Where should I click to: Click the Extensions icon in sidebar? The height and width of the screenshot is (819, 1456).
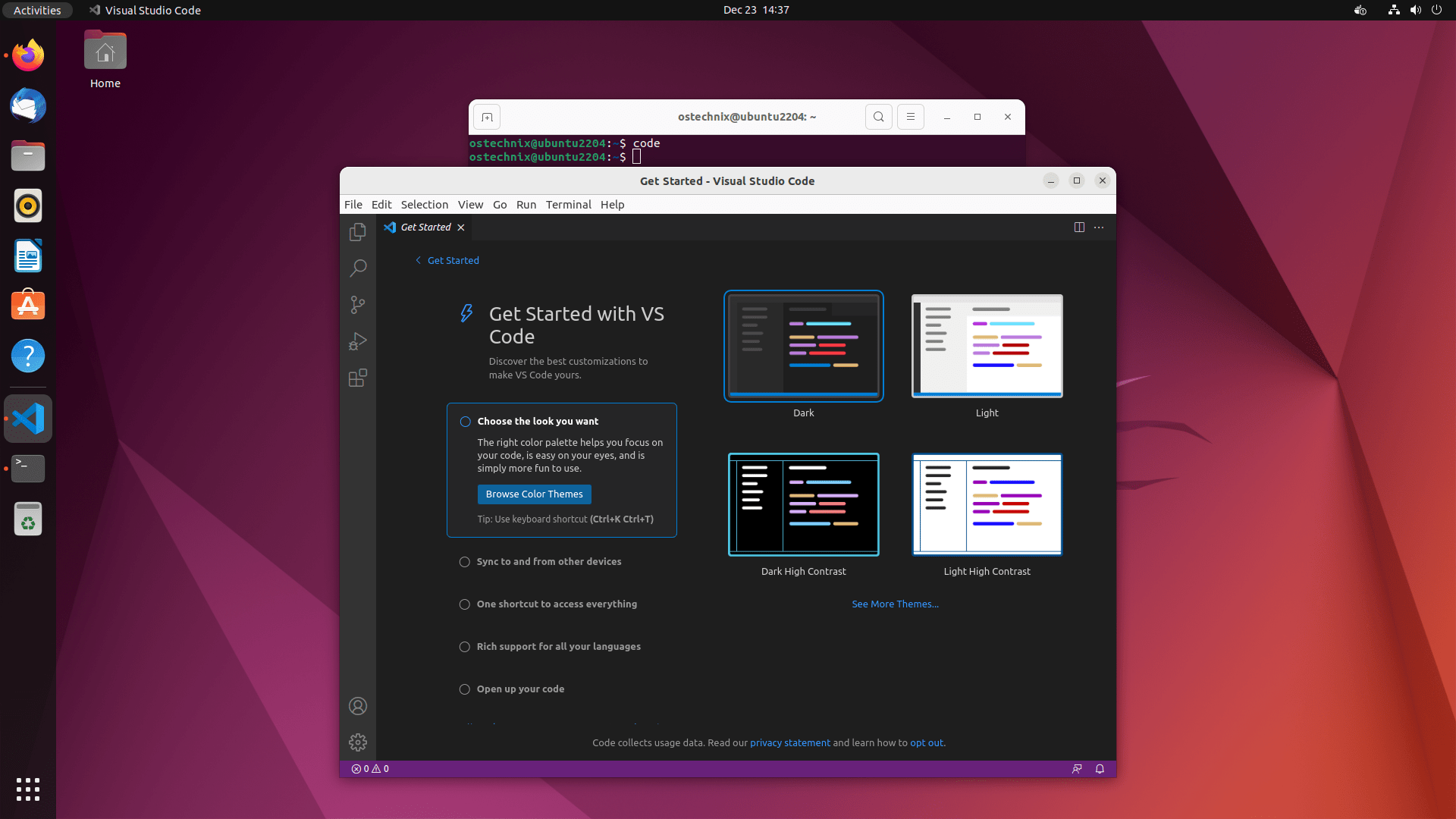(x=357, y=376)
